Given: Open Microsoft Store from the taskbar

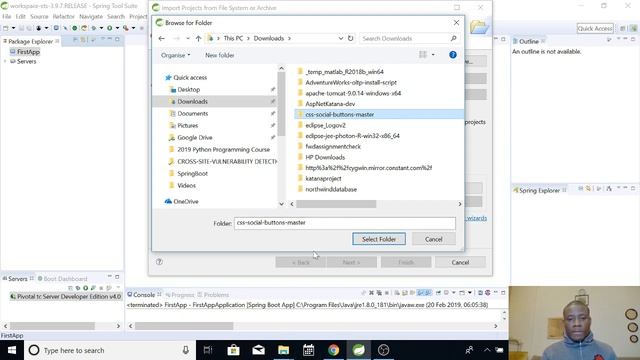Looking at the screenshot, I should tap(233, 350).
